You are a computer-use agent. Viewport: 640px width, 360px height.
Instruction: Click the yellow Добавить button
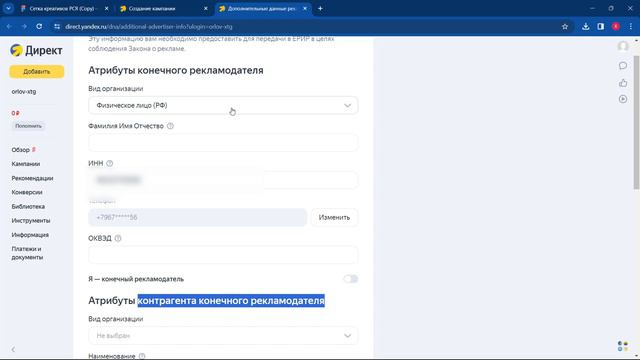pos(37,71)
